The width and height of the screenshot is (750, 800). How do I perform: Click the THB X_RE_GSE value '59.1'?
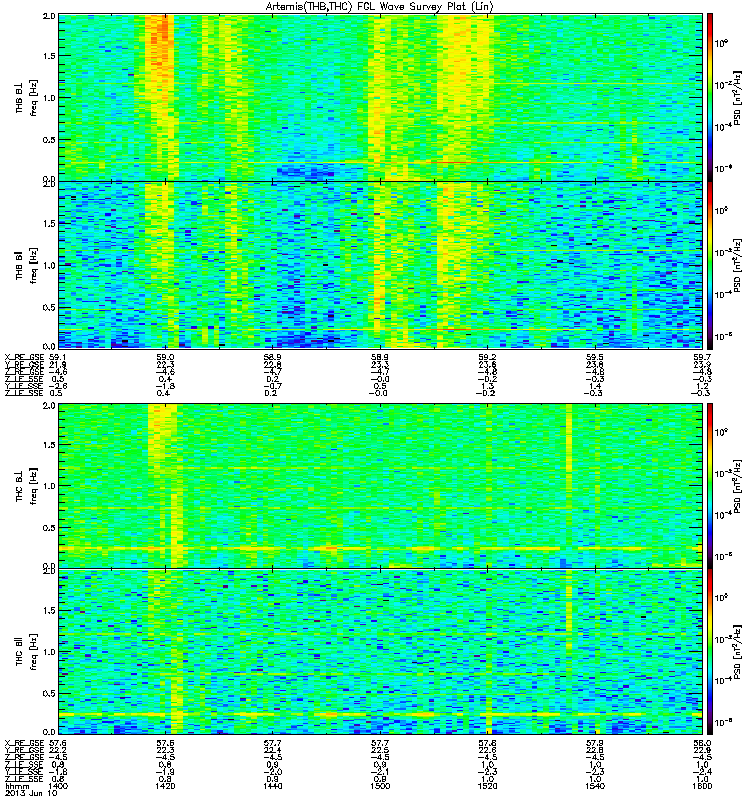[57, 357]
